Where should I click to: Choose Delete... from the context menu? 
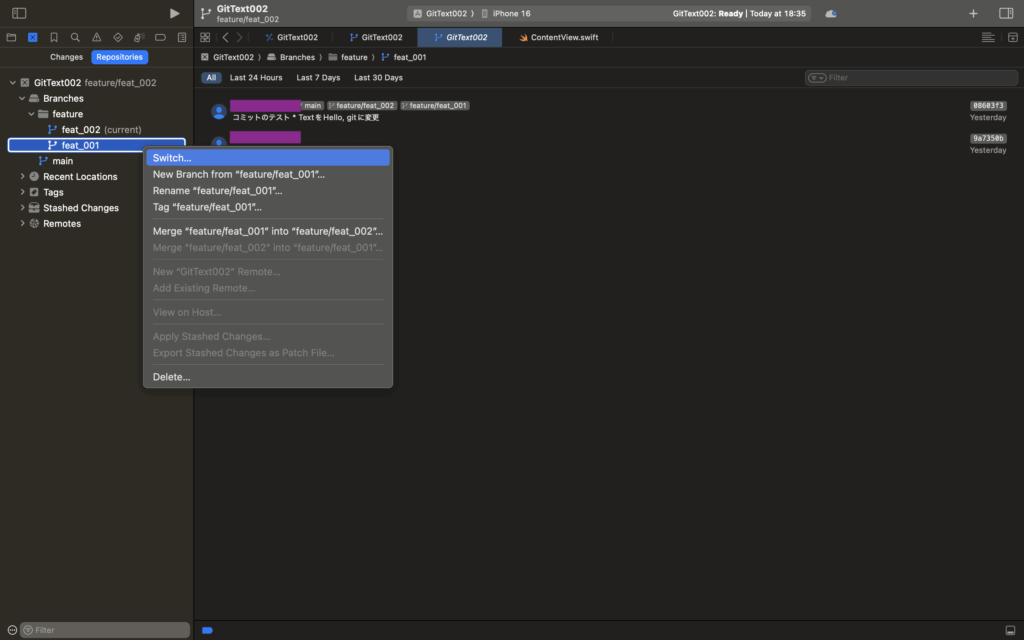point(268,377)
